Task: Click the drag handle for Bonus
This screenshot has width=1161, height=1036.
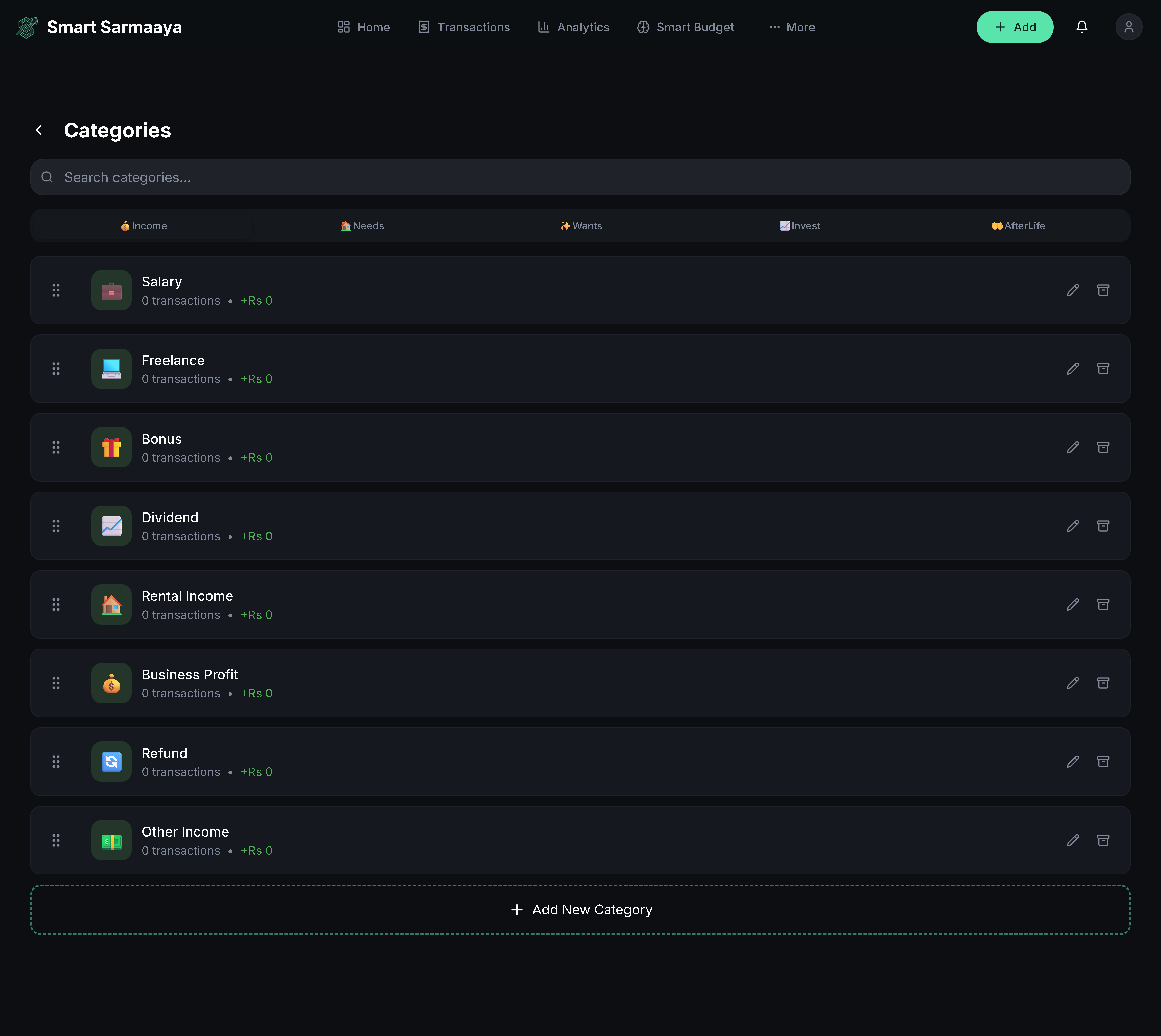Action: [x=56, y=447]
